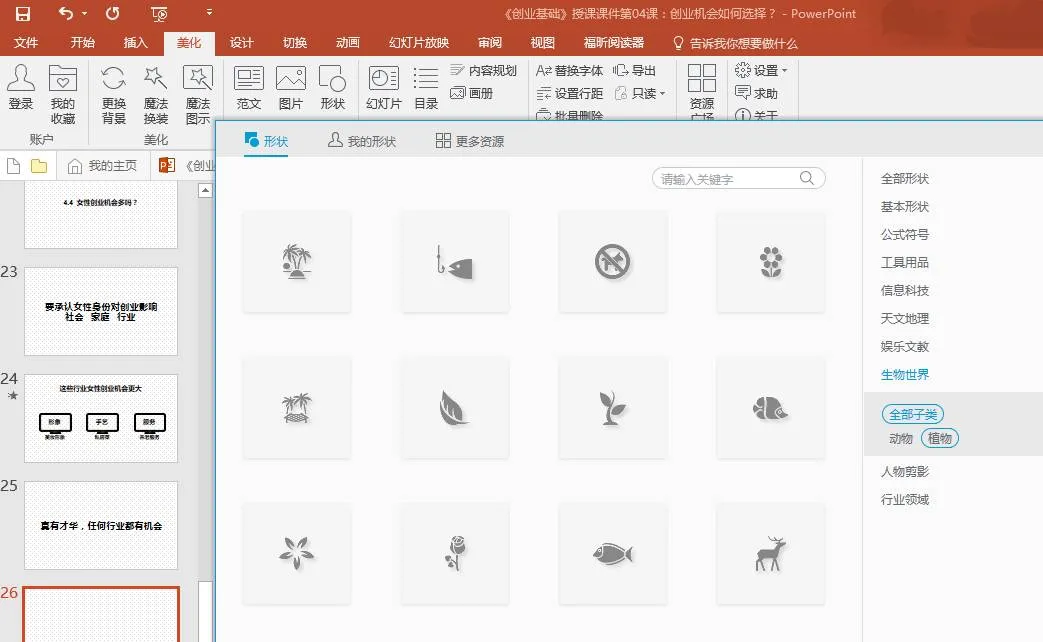Select the leaf shape
Screen dimensions: 1043x642
pos(455,408)
